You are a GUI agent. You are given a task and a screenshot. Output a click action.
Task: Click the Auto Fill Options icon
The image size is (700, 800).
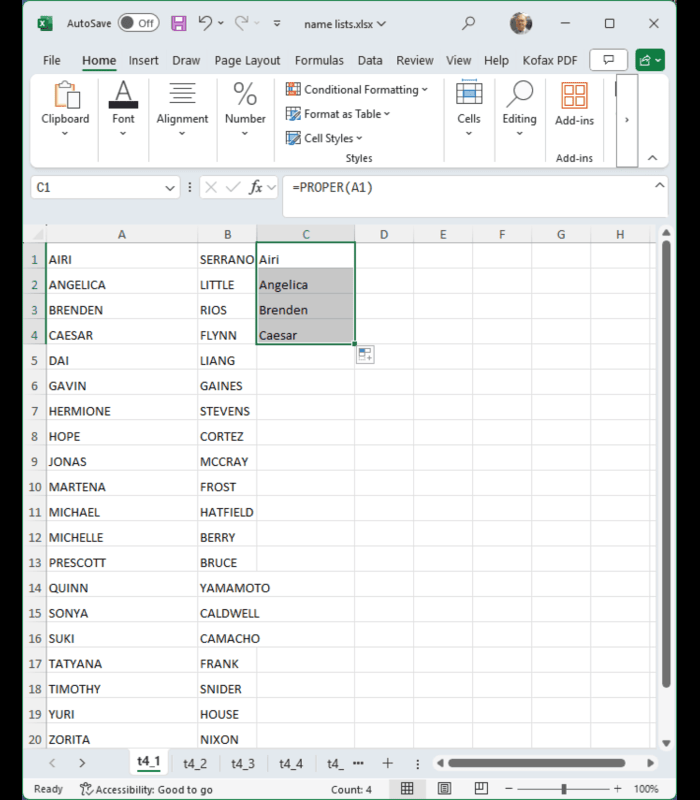coord(364,355)
